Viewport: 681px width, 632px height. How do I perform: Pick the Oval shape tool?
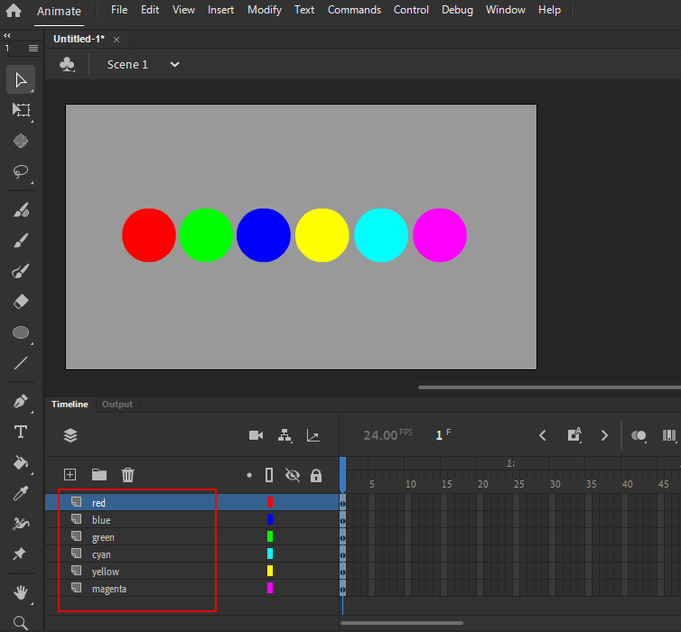(x=20, y=332)
